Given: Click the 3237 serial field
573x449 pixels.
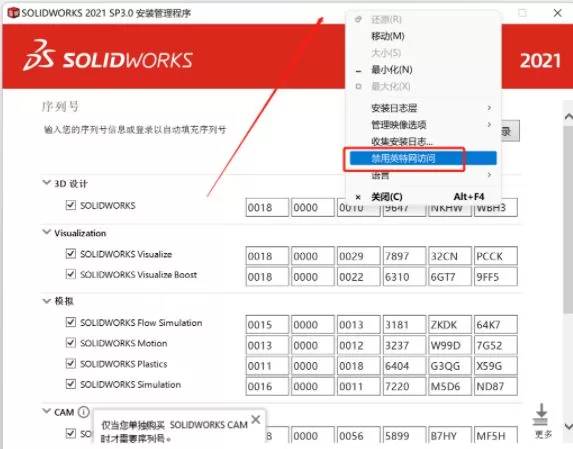Looking at the screenshot, I should (x=404, y=345).
